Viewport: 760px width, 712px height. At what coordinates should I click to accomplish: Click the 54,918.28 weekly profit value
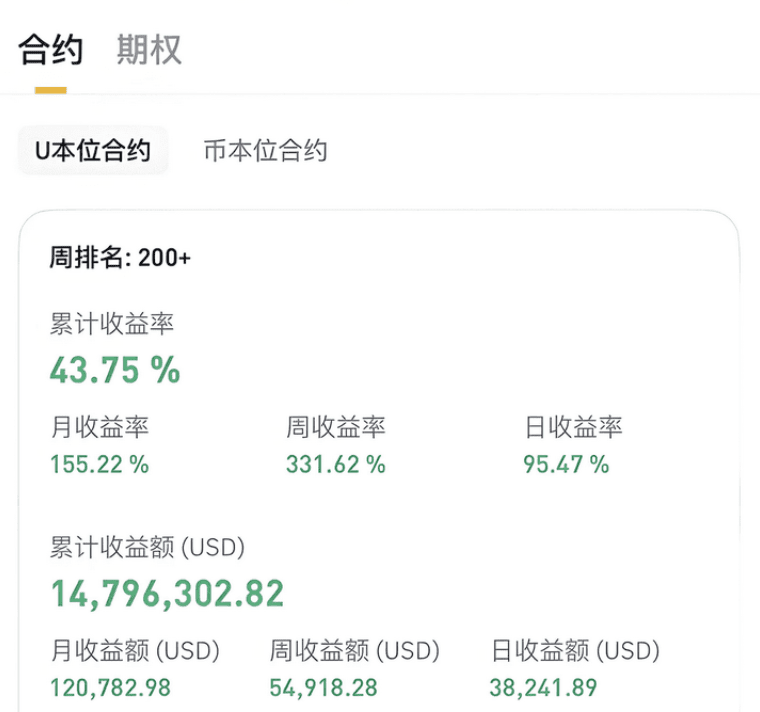(323, 688)
